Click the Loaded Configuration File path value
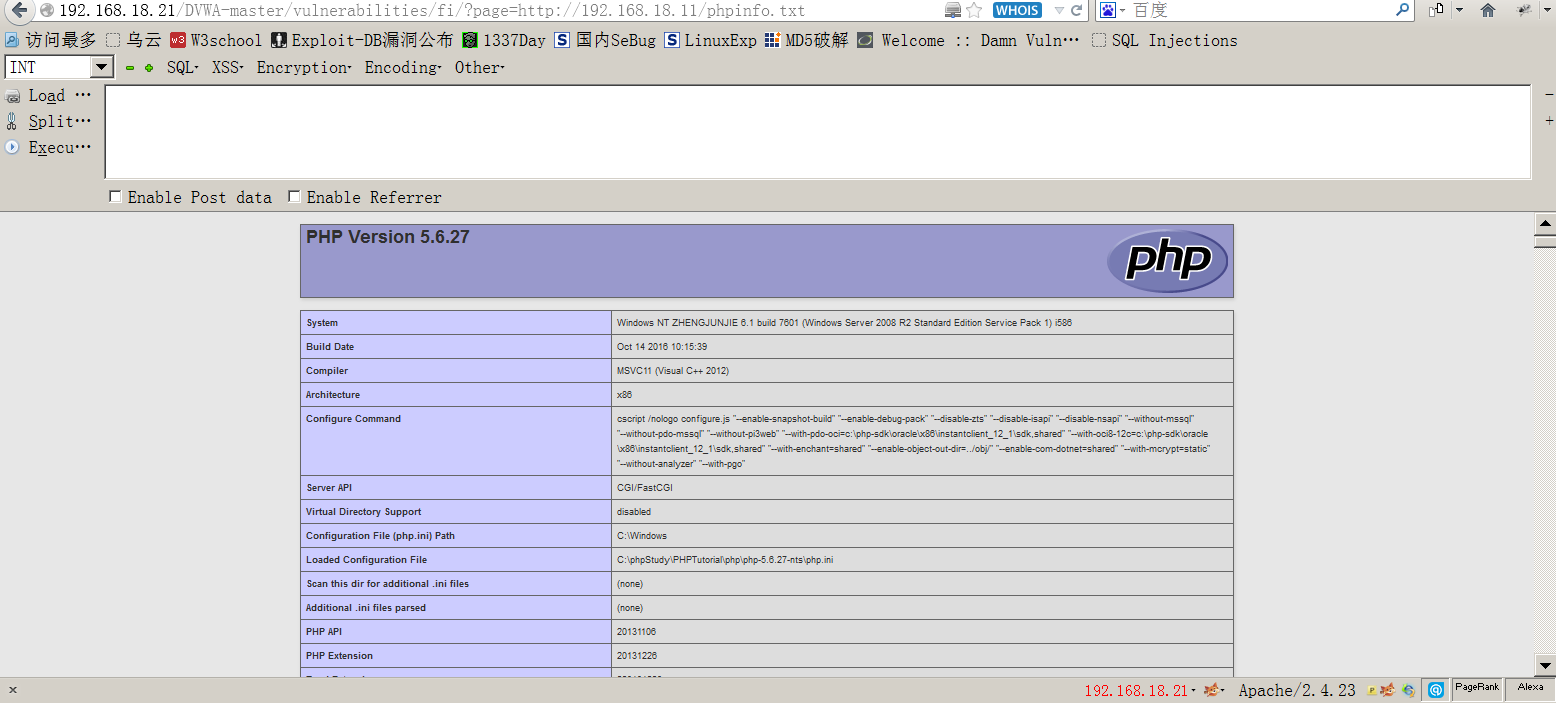This screenshot has height=704, width=1556. tap(725, 560)
